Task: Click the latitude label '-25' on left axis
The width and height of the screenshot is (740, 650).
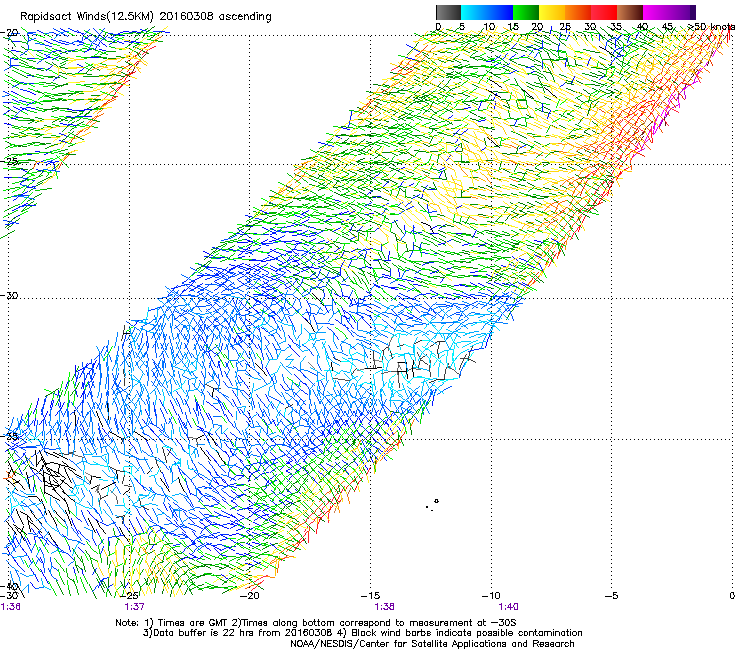Action: pos(10,161)
